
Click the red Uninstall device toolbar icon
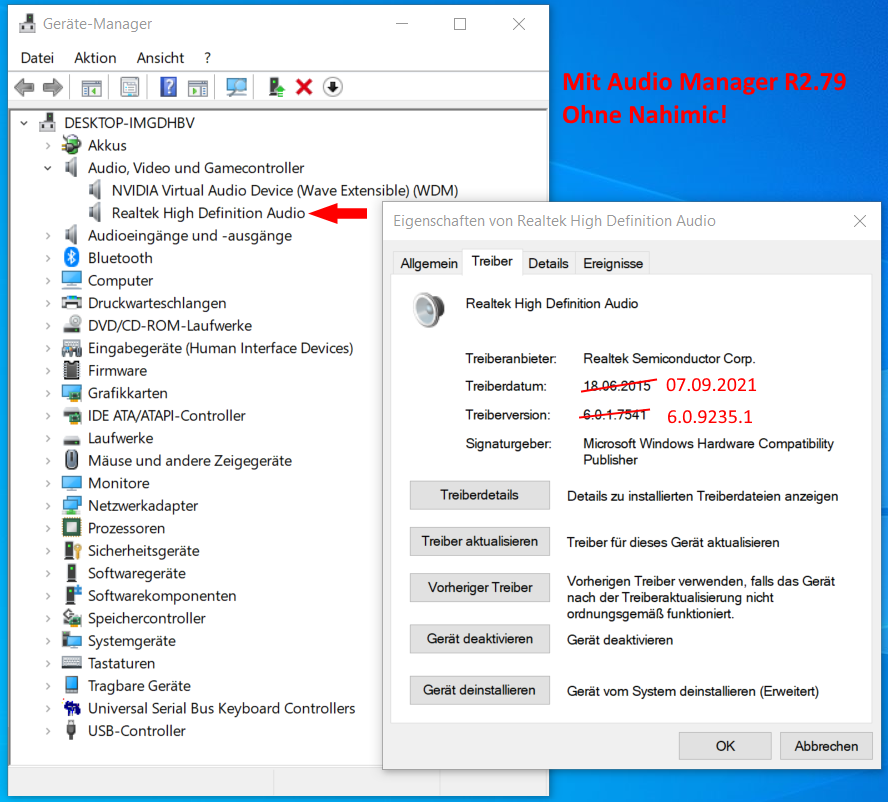pyautogui.click(x=303, y=87)
